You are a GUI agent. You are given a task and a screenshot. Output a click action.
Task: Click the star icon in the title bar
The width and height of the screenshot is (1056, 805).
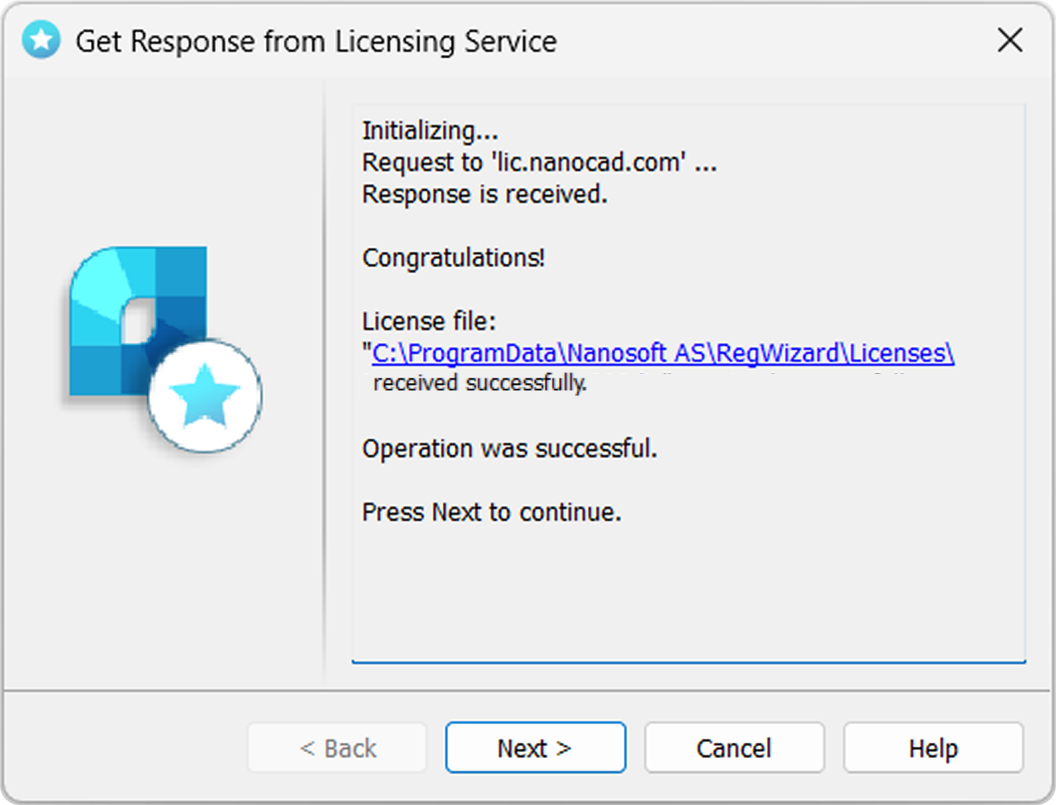(40, 40)
